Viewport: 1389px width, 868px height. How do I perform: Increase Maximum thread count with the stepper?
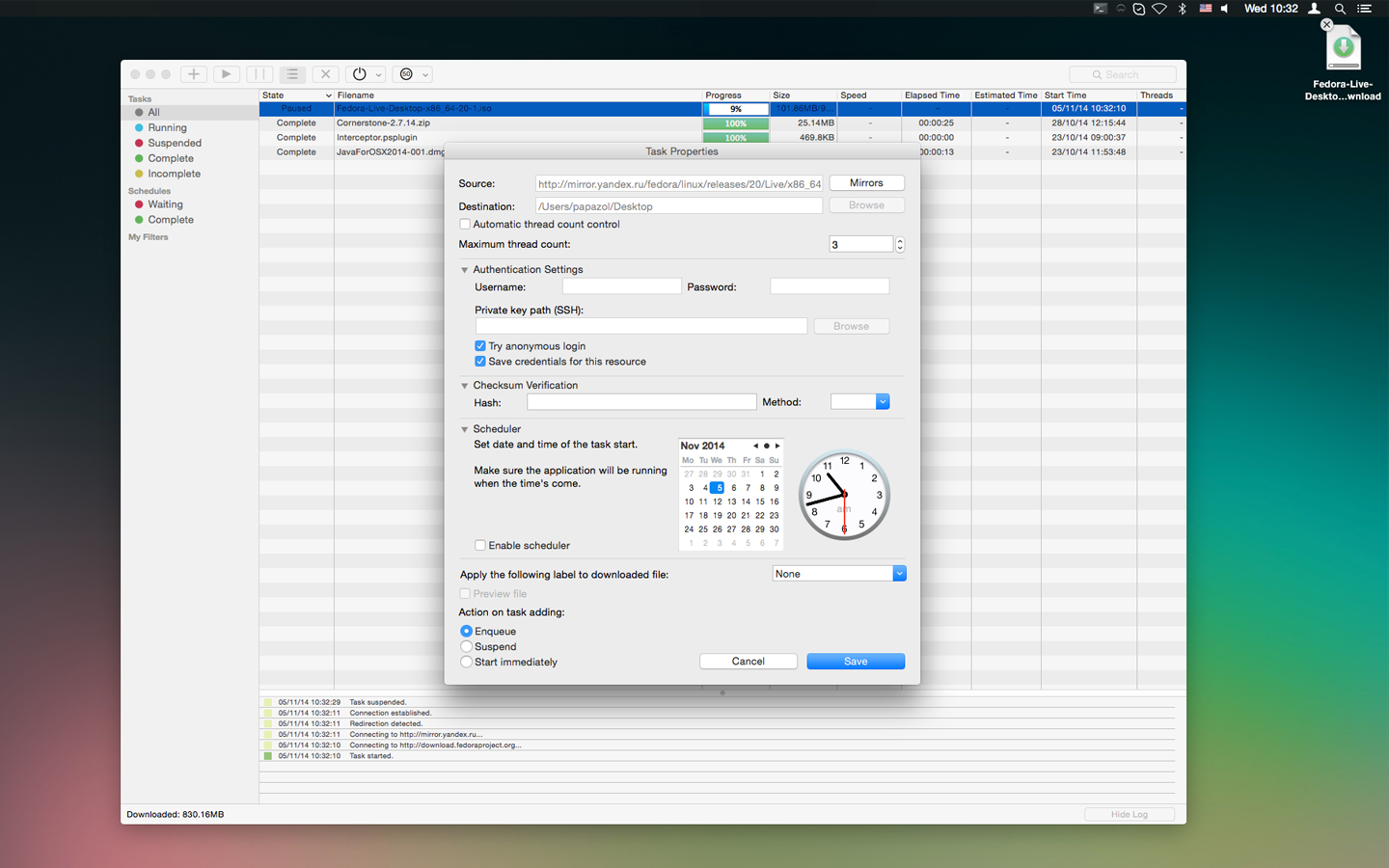click(899, 241)
